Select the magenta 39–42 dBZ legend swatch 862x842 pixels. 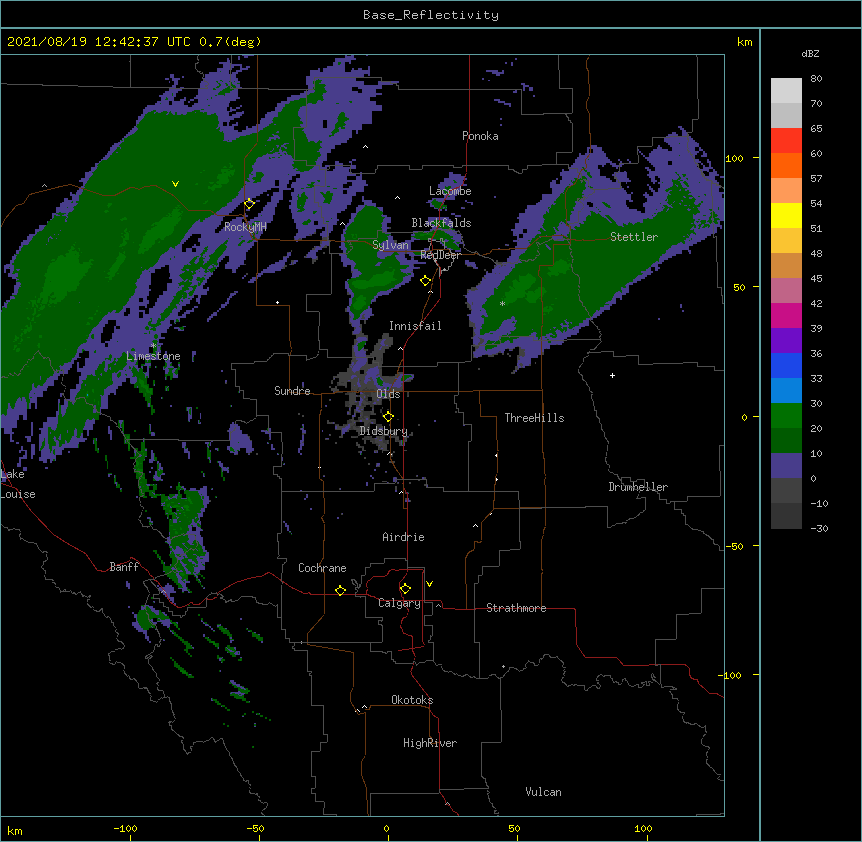(786, 315)
